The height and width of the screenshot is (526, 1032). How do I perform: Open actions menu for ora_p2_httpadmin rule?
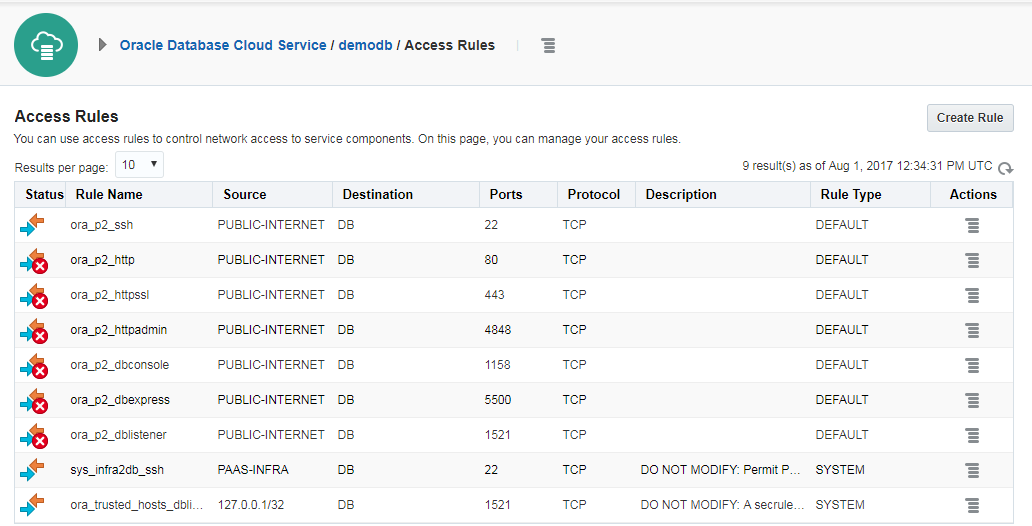coord(972,330)
